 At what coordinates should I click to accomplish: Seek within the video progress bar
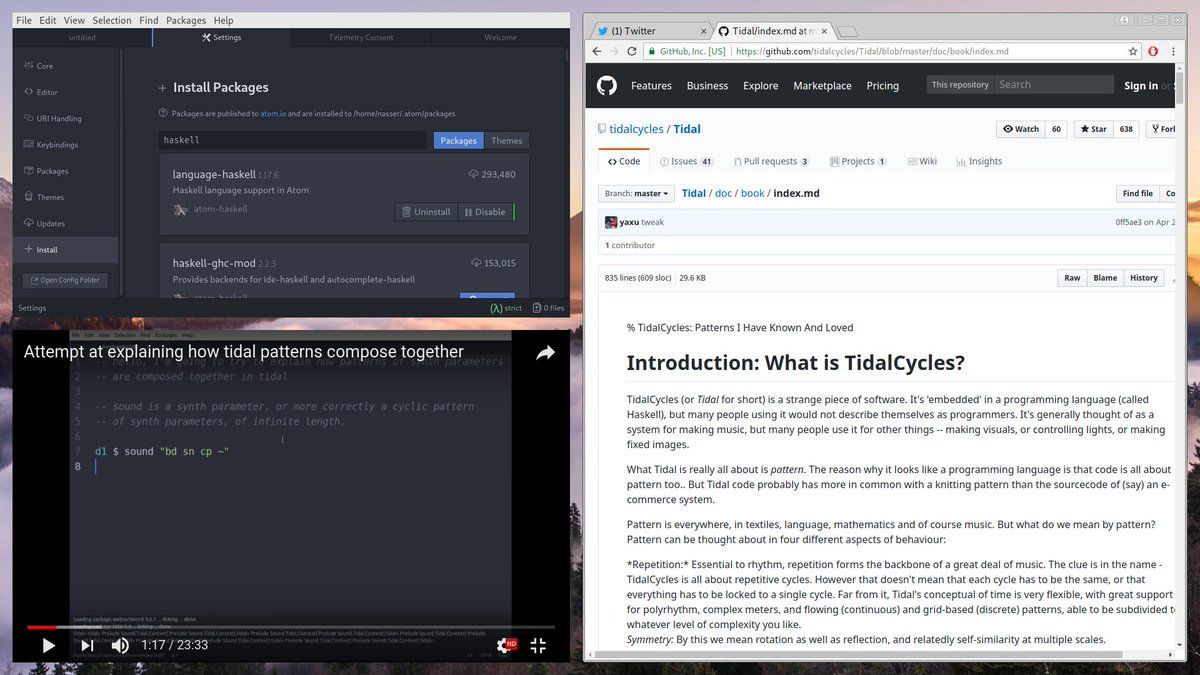click(290, 628)
